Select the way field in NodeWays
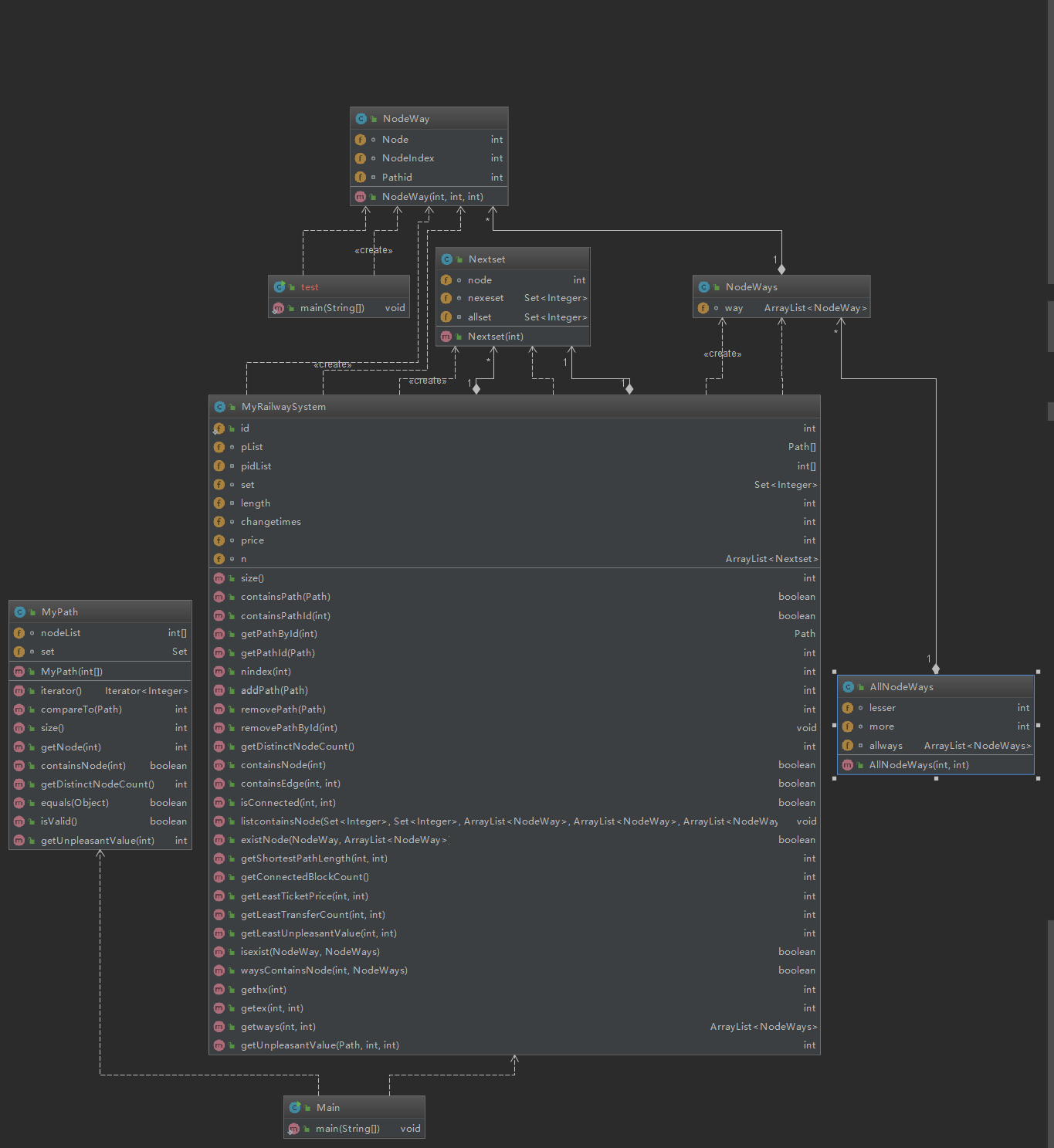The image size is (1054, 1148). 734,308
